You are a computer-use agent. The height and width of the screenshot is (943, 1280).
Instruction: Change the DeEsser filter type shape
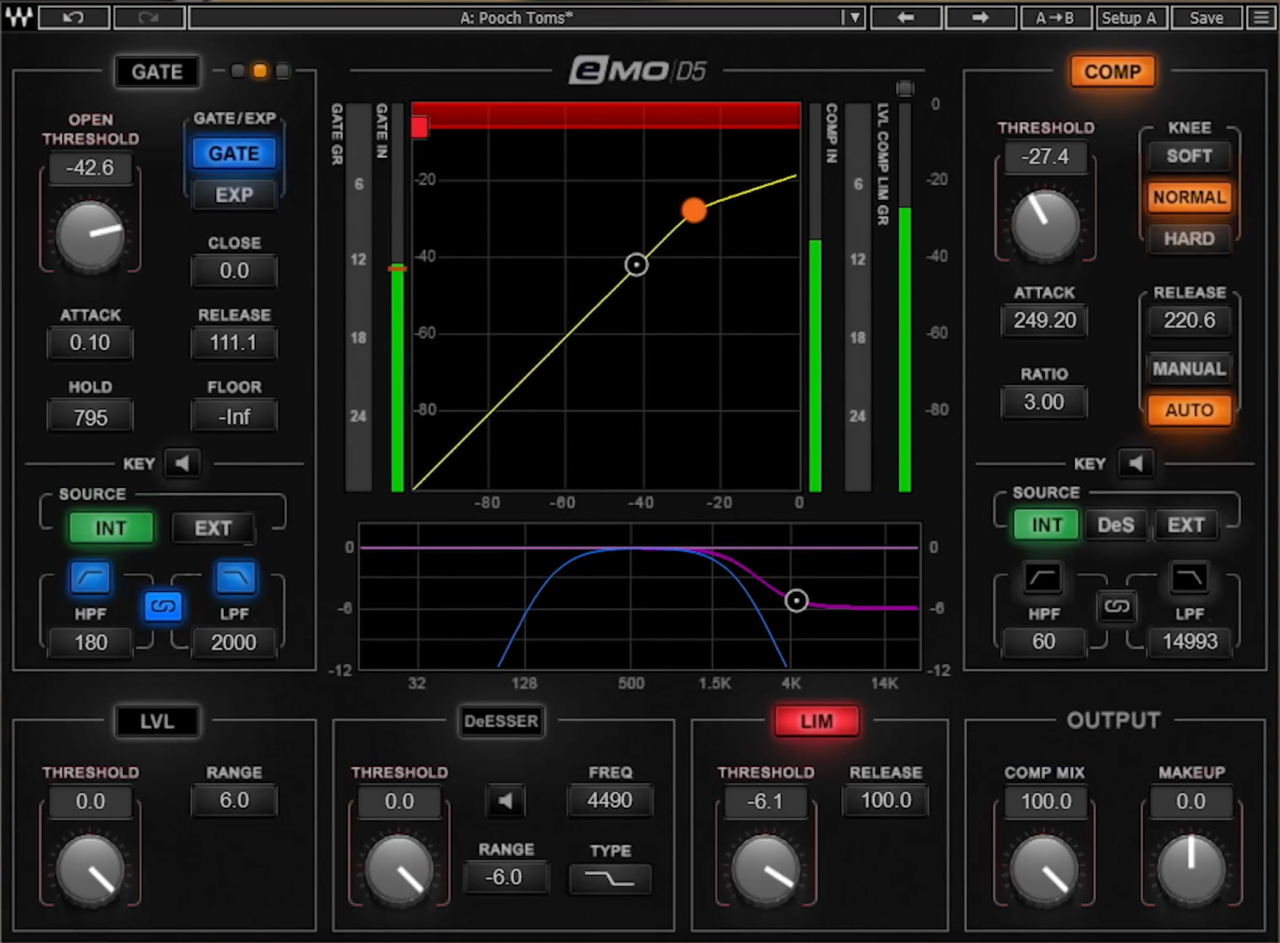610,879
